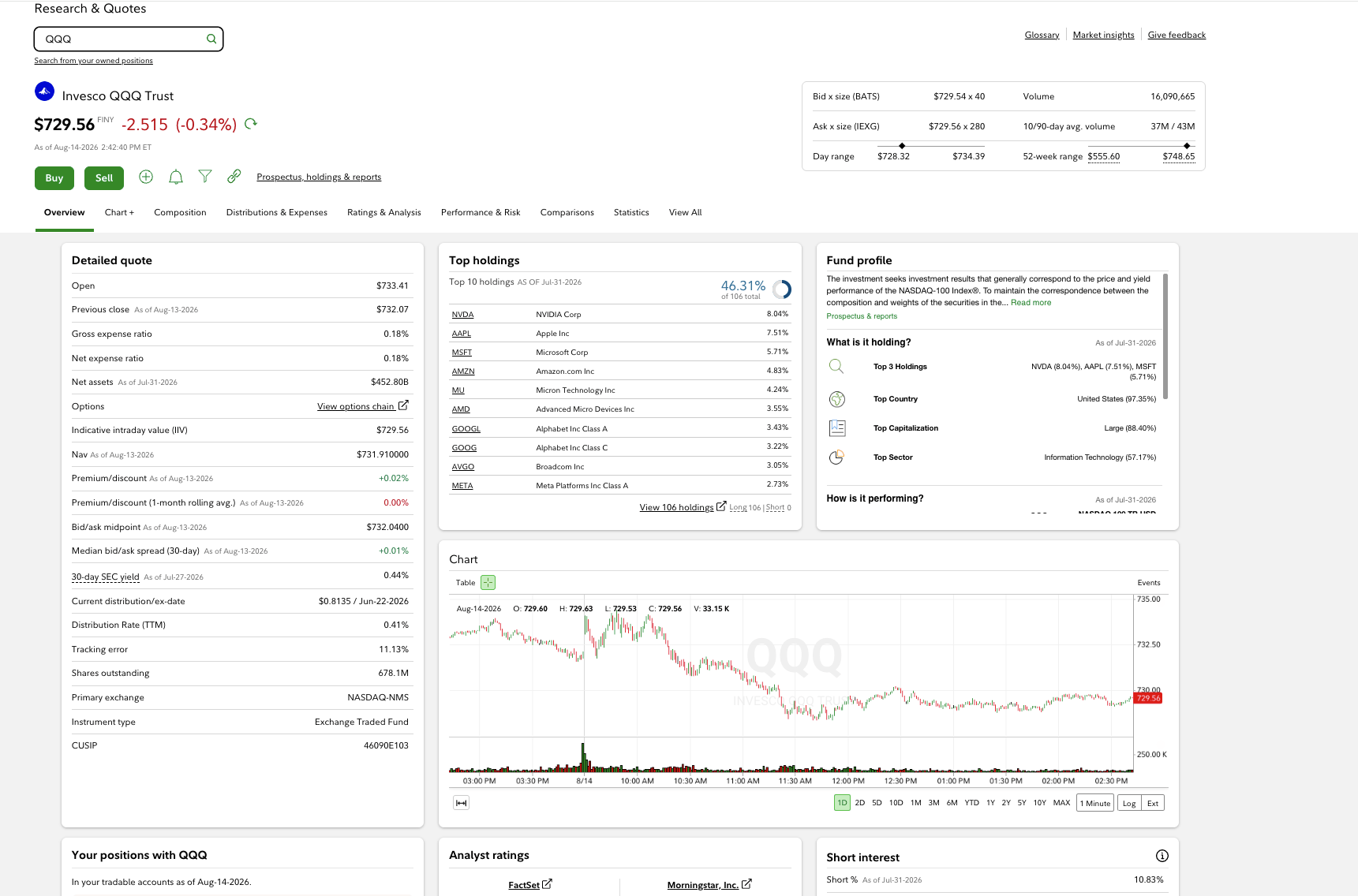Click the Day range marker
Viewport: 1358px width, 896px height.
click(x=902, y=146)
